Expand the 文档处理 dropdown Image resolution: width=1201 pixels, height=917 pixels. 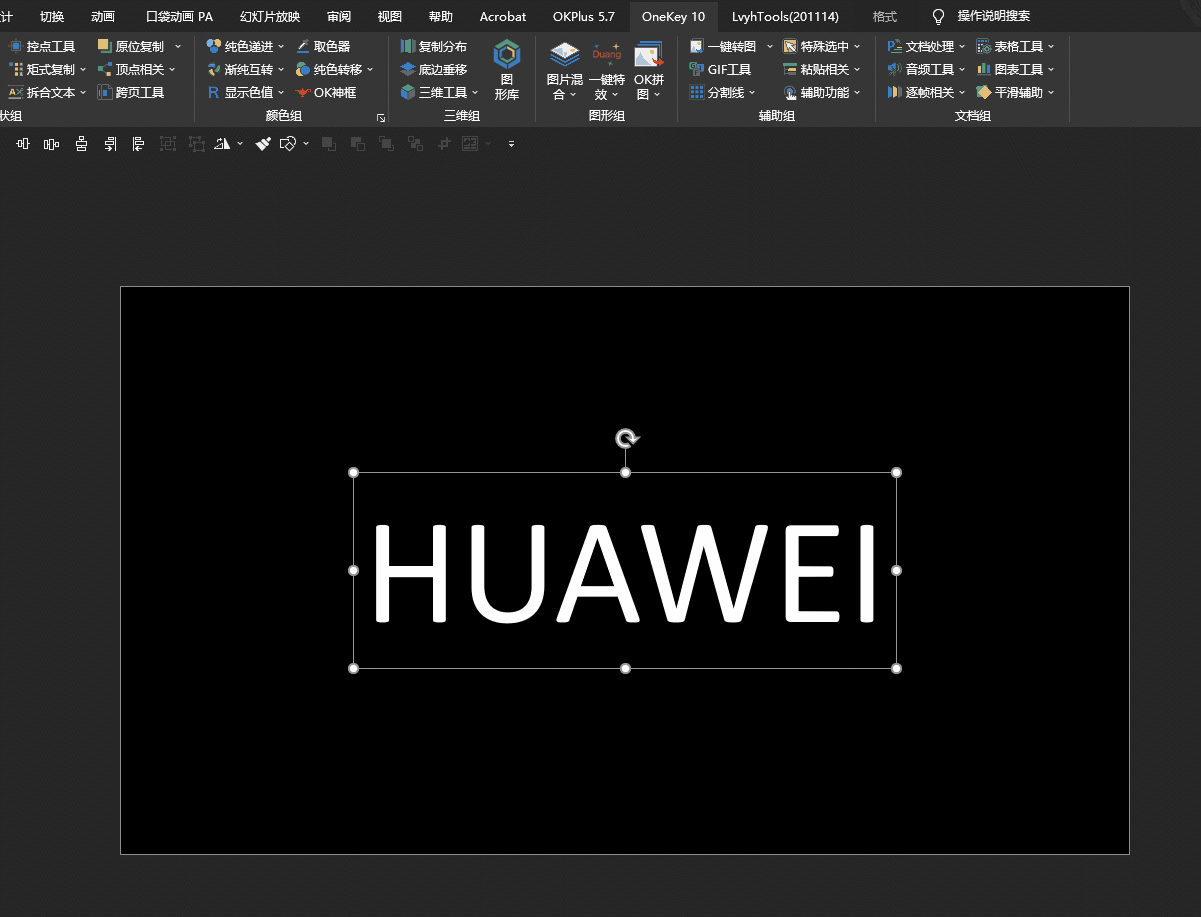click(962, 46)
